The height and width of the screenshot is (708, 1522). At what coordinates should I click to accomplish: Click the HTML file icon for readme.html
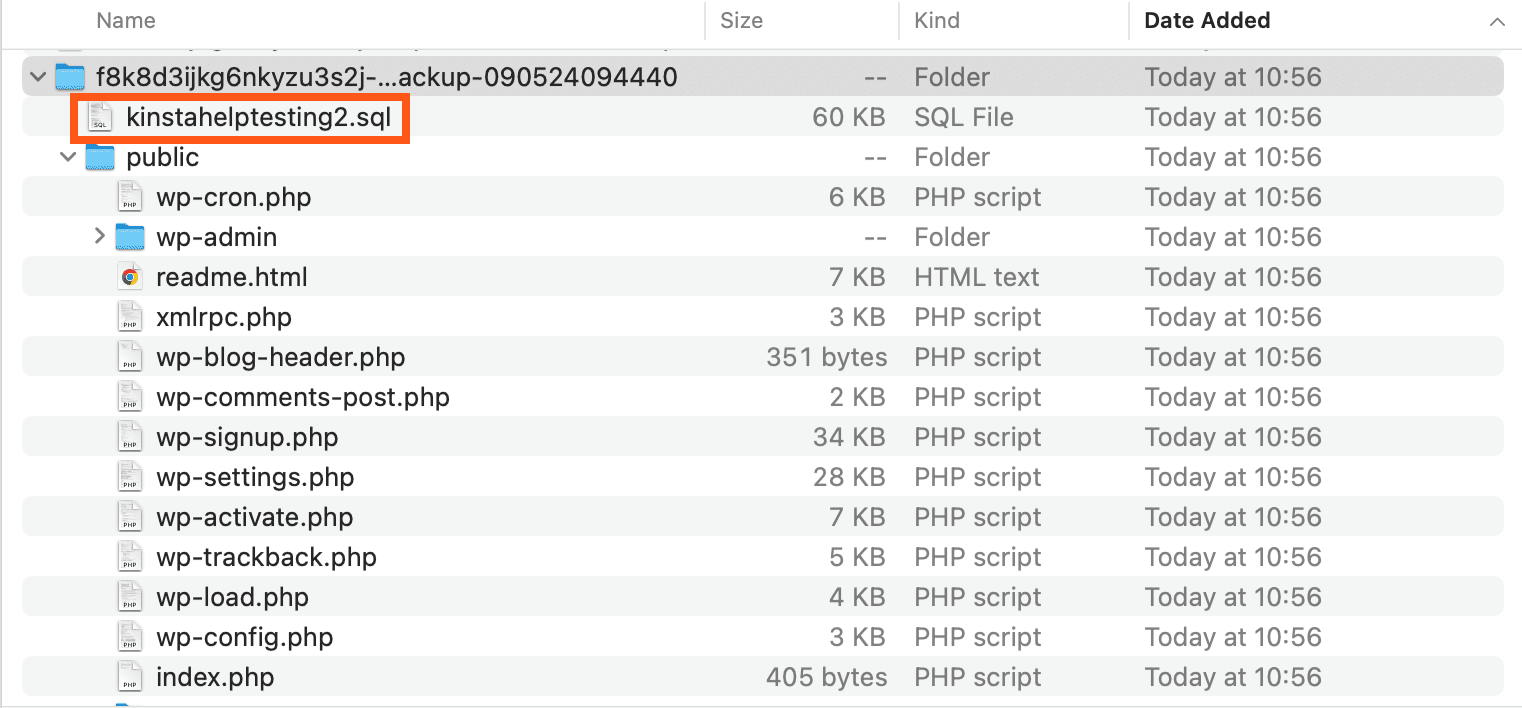click(130, 276)
